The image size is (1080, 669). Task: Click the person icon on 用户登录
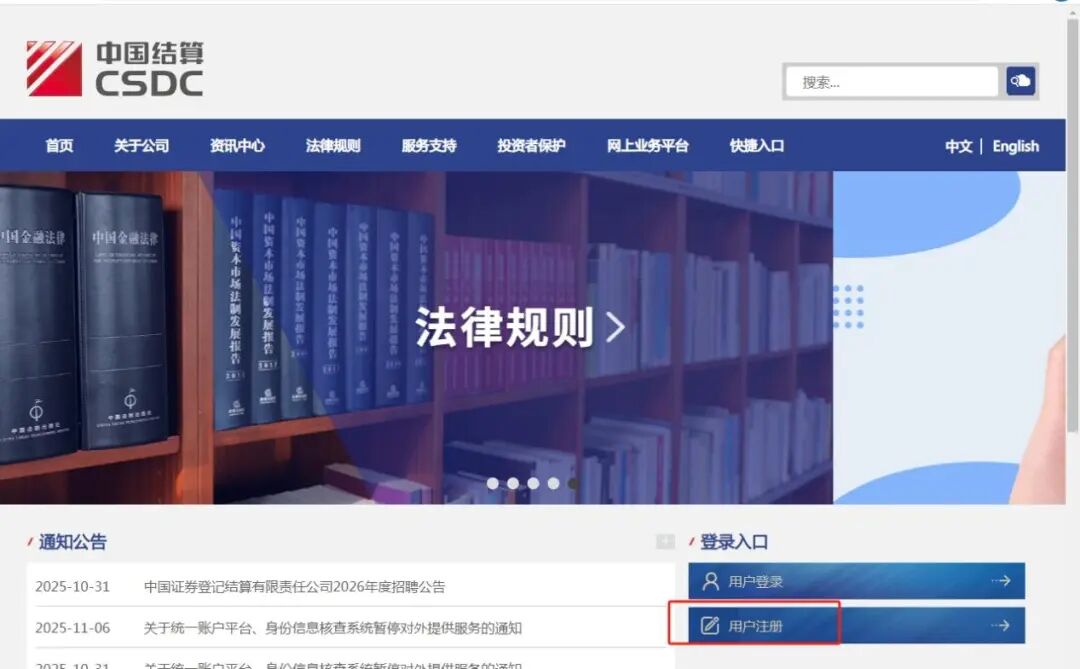pyautogui.click(x=710, y=581)
